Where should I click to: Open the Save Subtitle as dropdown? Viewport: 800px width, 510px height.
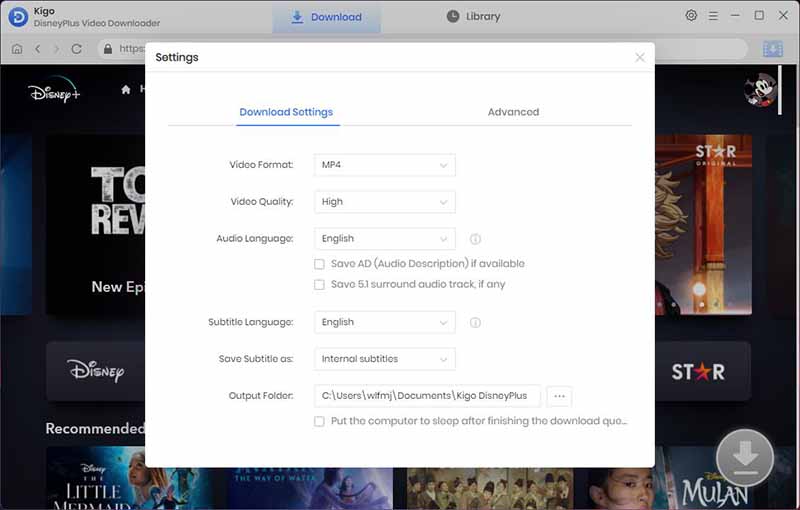coord(385,359)
